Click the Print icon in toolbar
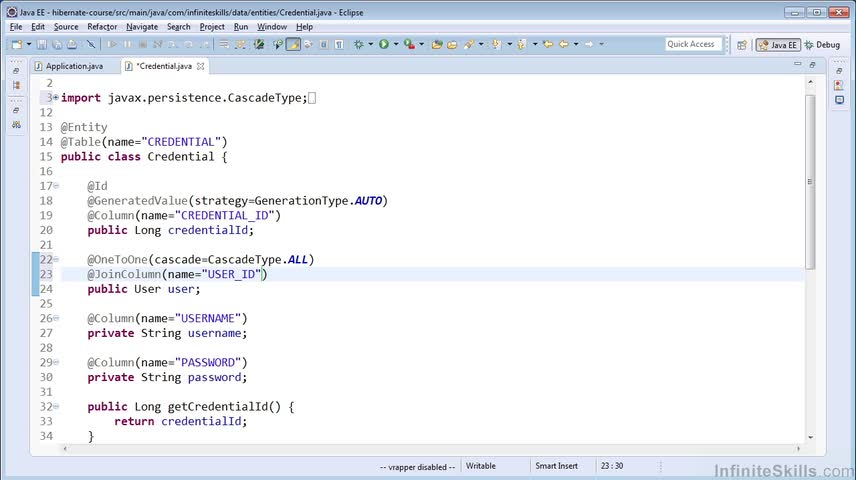 click(72, 44)
